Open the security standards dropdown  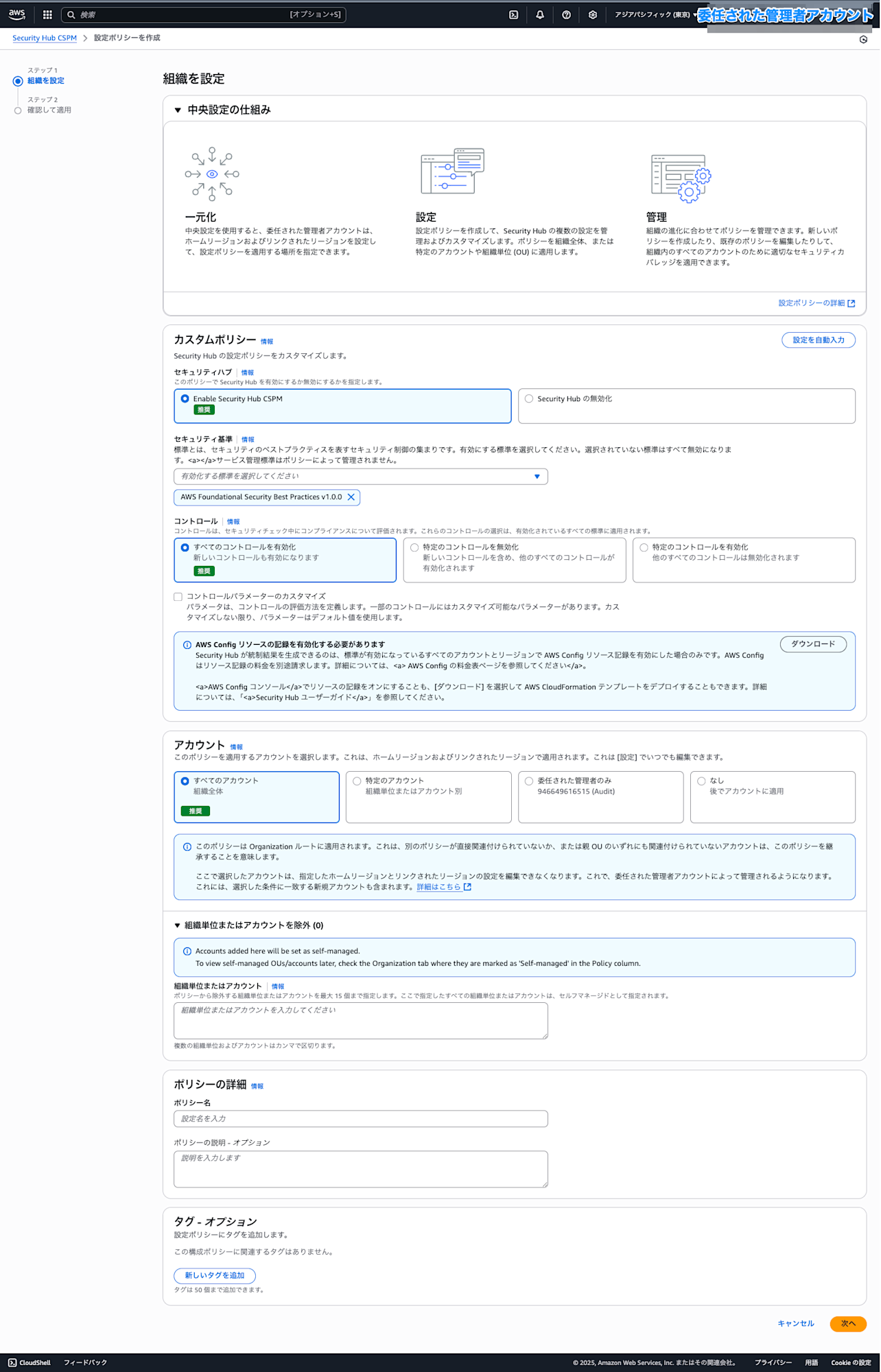click(x=361, y=477)
